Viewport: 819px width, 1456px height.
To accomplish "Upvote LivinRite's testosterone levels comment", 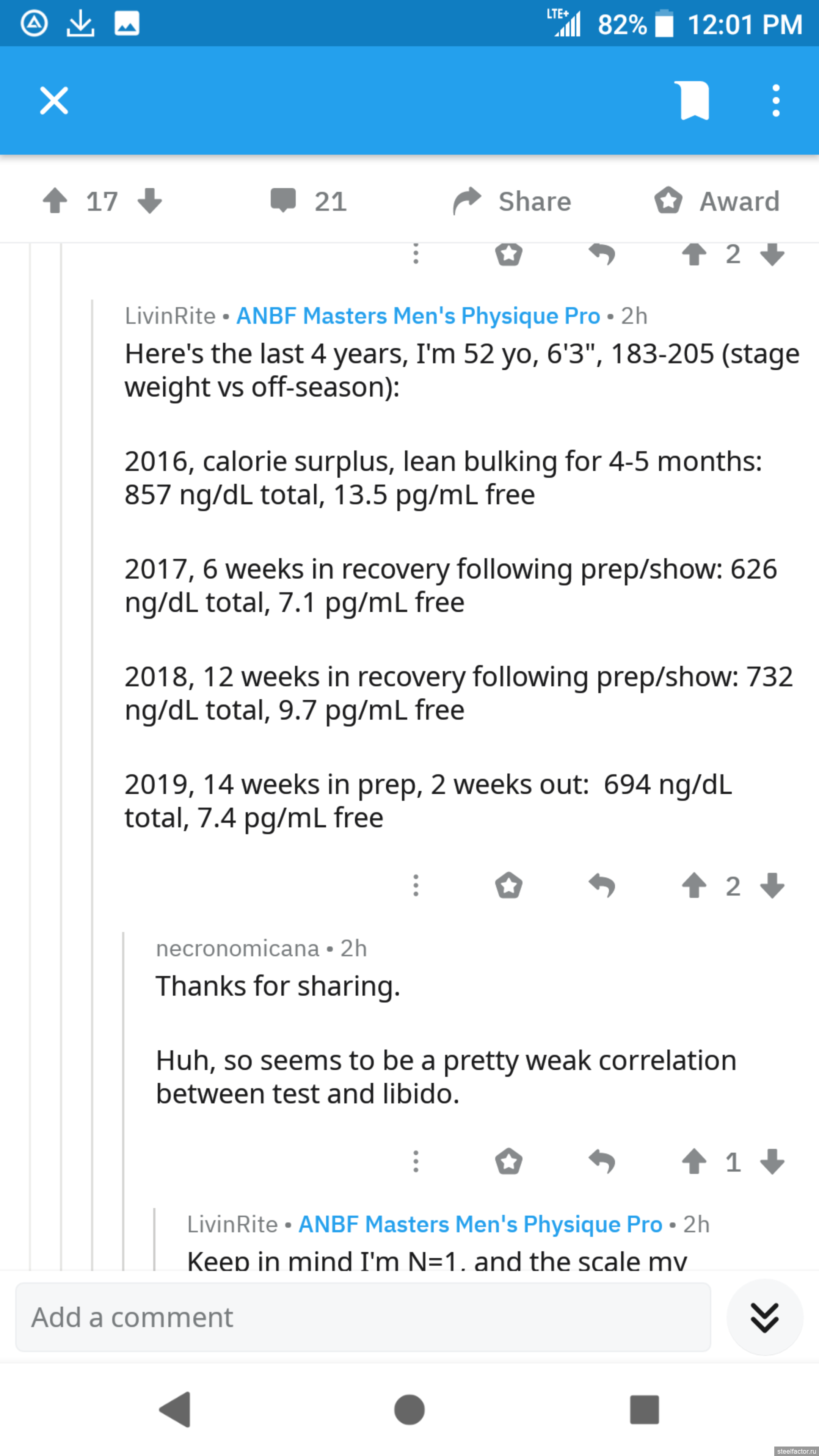I will point(694,886).
